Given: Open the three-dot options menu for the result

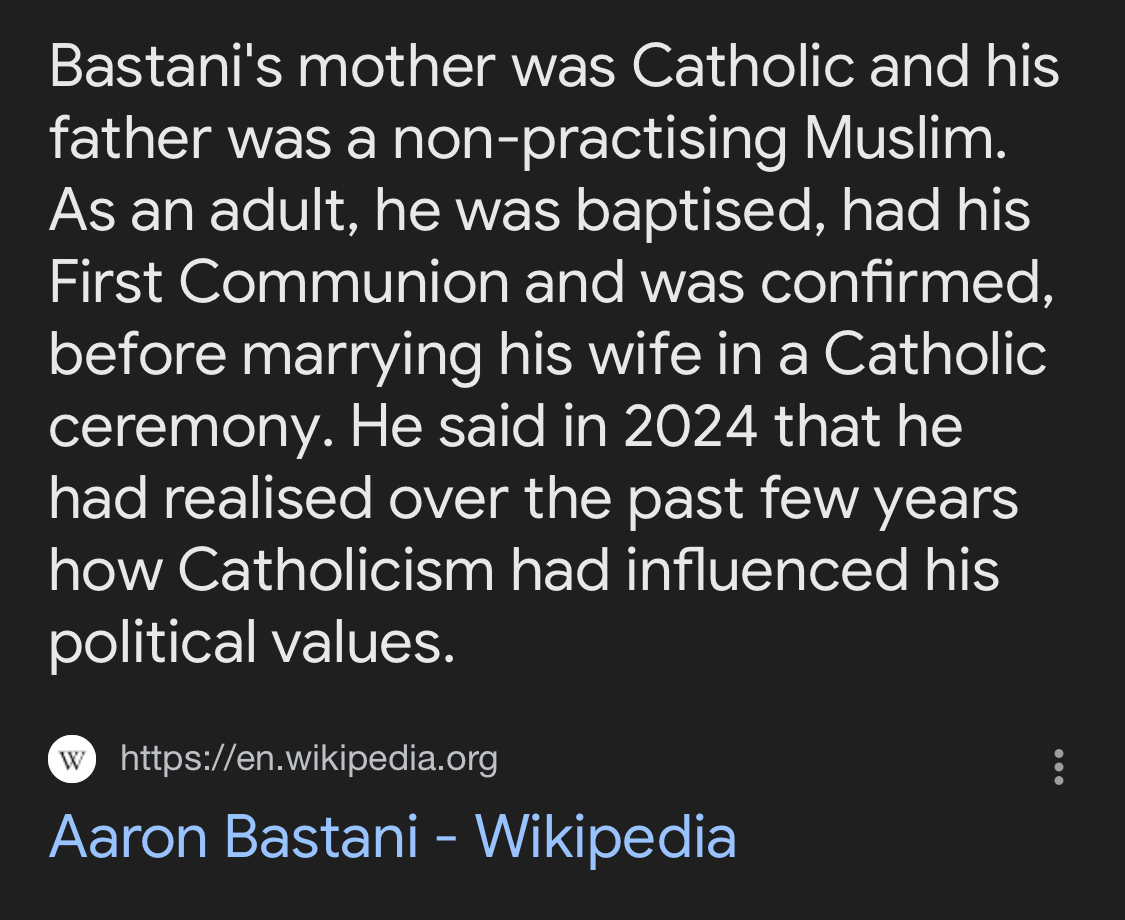Looking at the screenshot, I should coord(1059,767).
